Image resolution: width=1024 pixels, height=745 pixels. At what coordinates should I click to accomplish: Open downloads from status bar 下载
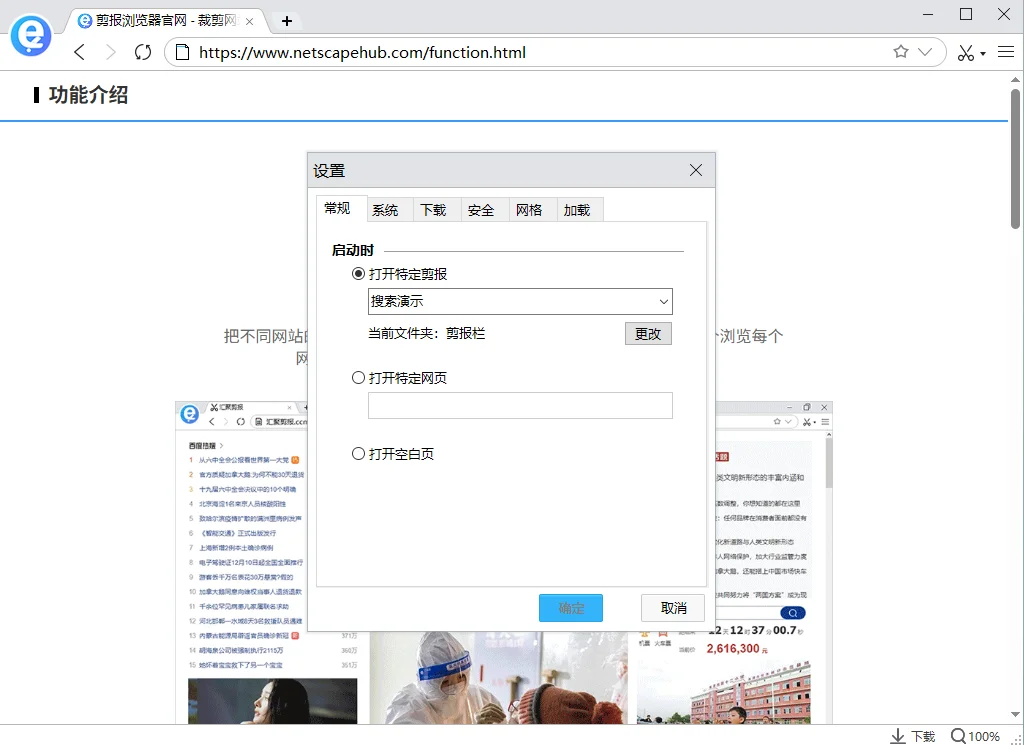point(914,736)
